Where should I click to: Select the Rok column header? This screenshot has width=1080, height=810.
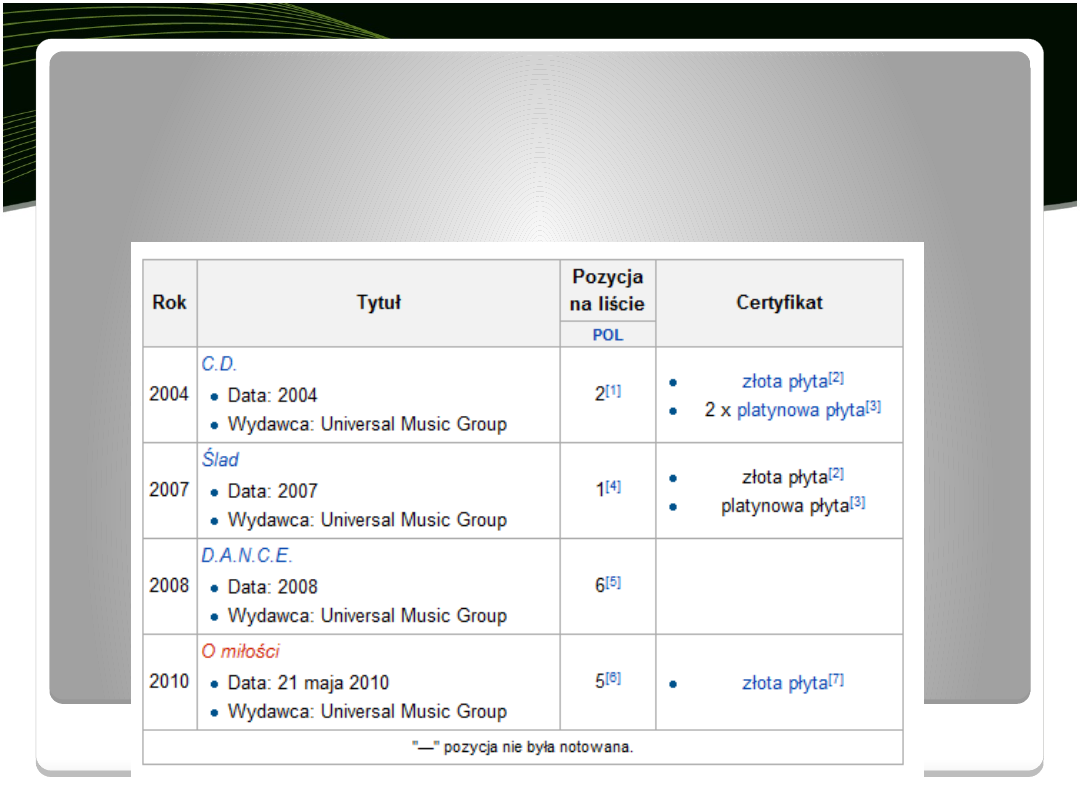click(169, 303)
